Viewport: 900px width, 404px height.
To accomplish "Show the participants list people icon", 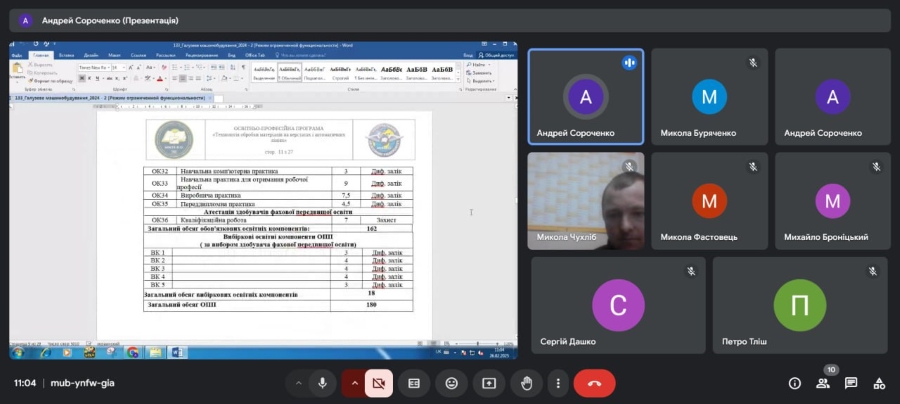I will coord(823,383).
